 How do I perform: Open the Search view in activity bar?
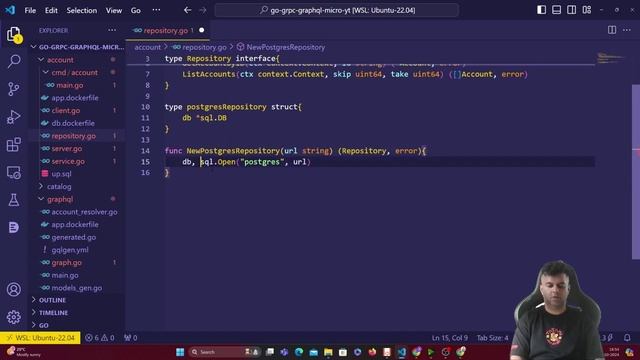pos(14,61)
